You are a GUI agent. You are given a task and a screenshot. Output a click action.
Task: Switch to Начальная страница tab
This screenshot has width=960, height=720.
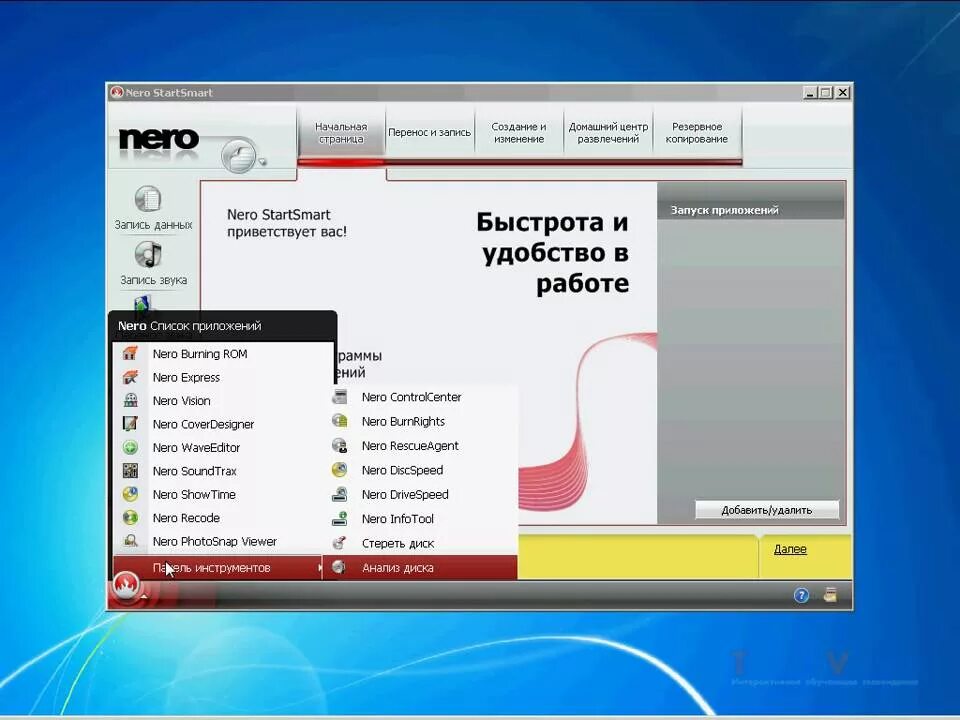(341, 133)
